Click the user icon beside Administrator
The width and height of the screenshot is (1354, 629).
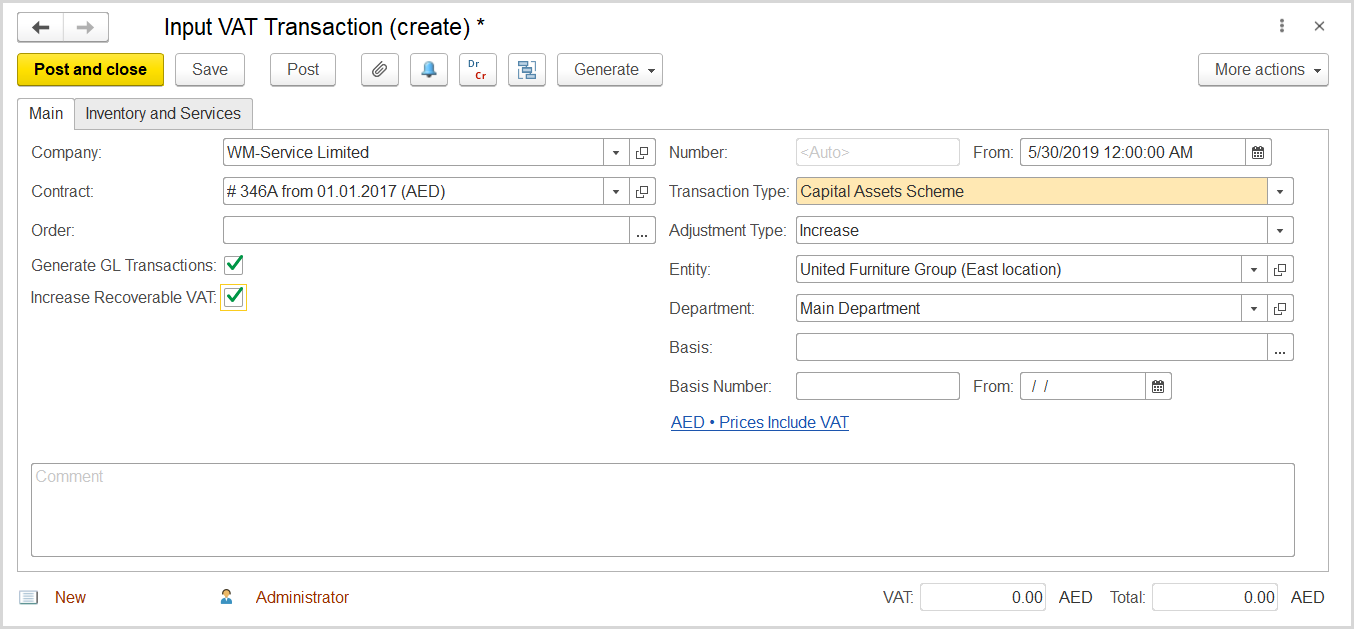[x=226, y=597]
